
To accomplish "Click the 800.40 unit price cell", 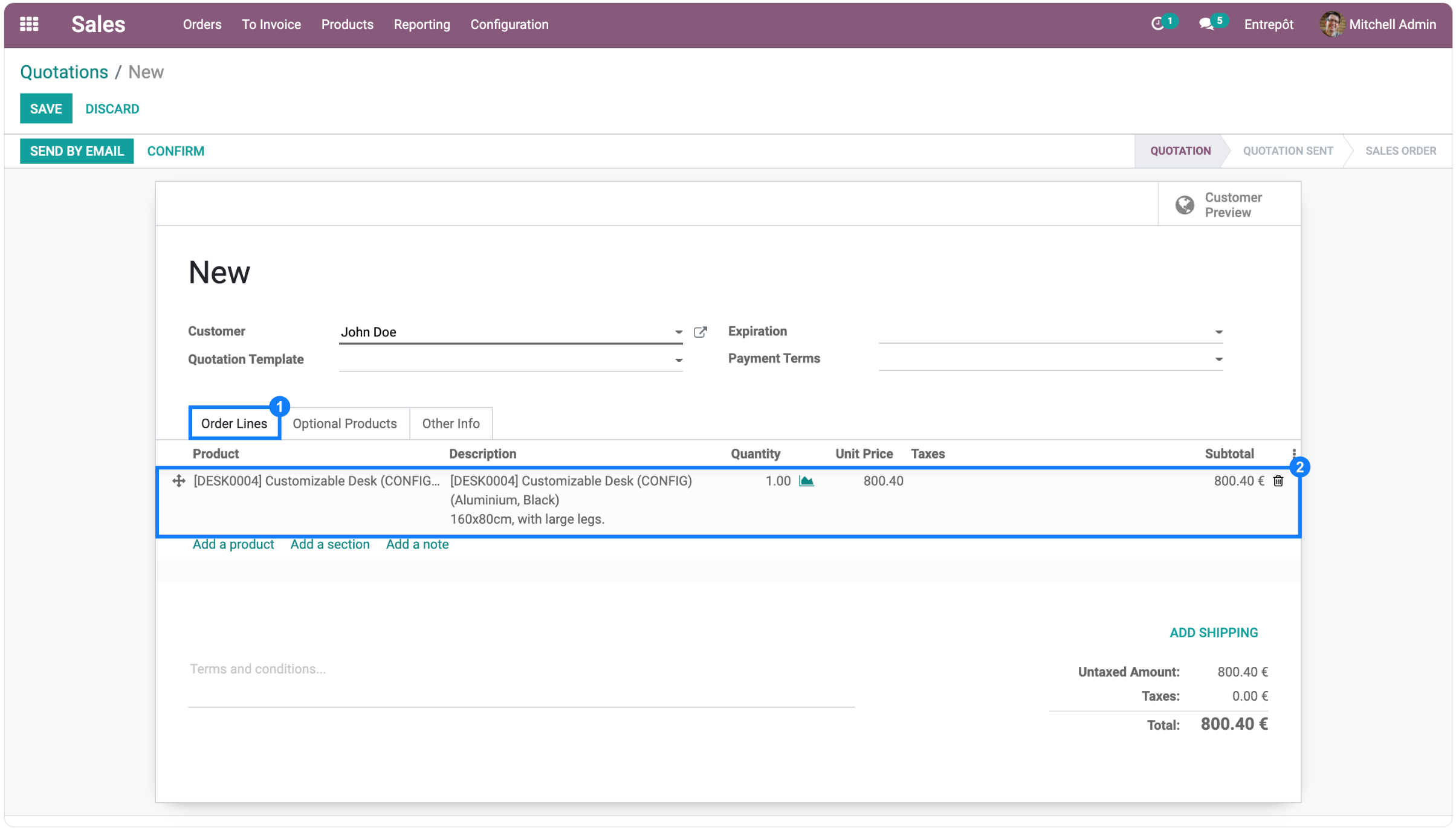I will click(x=883, y=481).
